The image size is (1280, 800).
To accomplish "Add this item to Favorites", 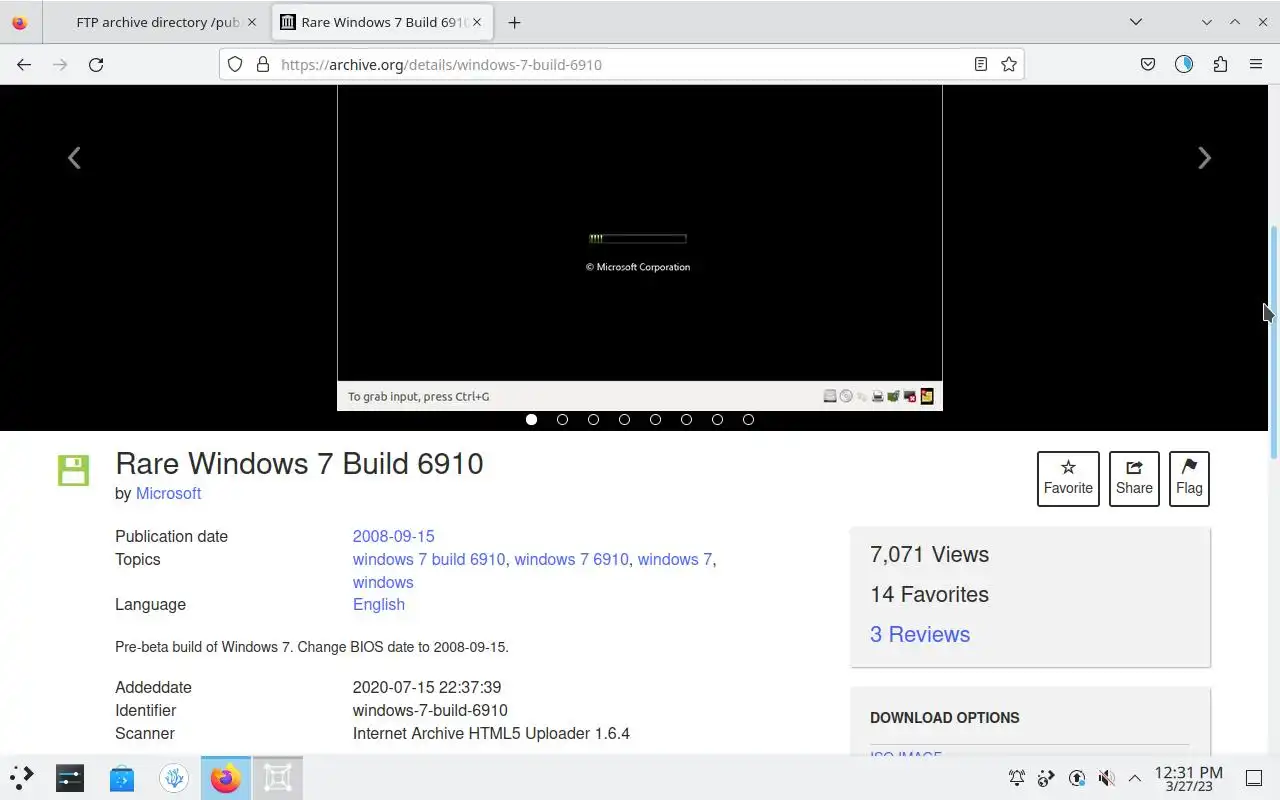I will [1068, 479].
